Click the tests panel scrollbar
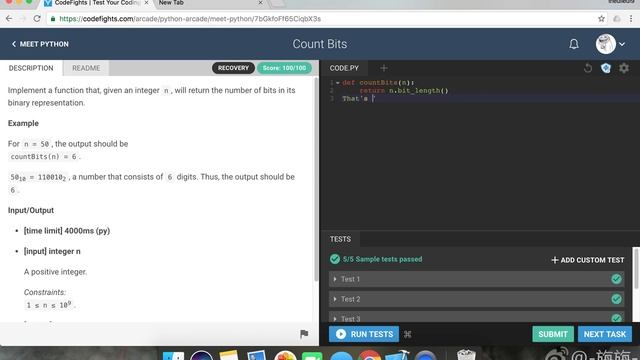 [x=636, y=269]
